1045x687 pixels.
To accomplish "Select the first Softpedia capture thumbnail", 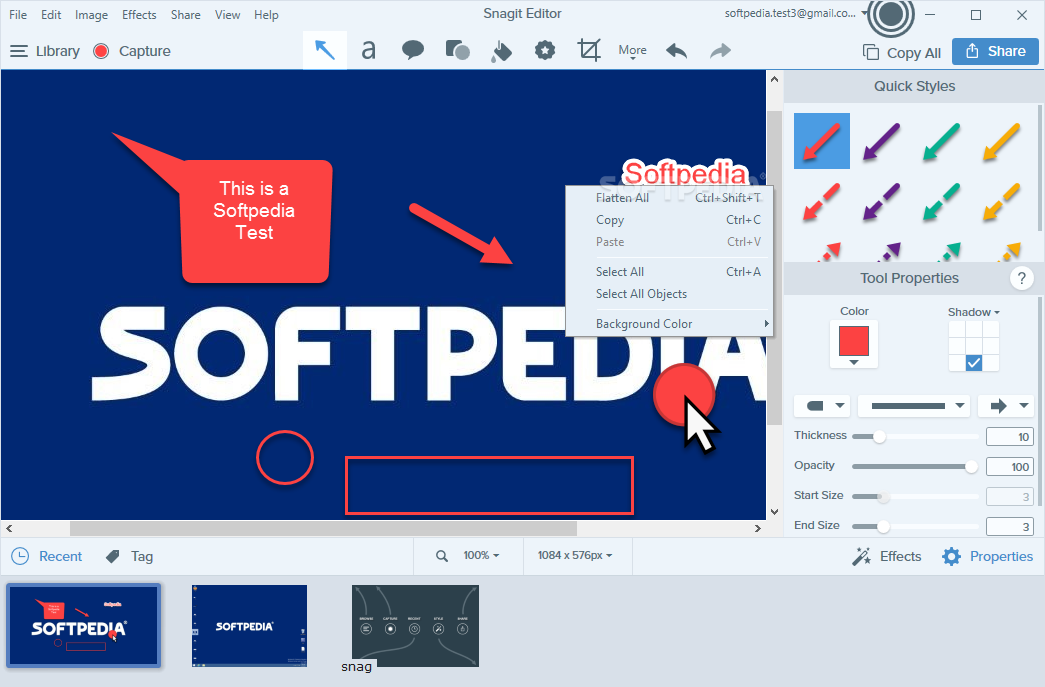I will point(83,625).
